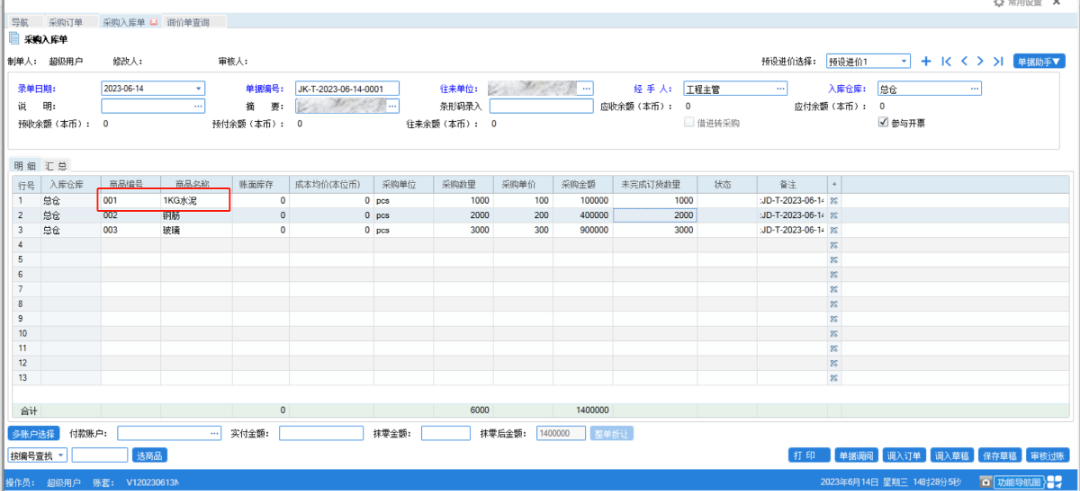1080x491 pixels.
Task: Go to previous record arrow
Action: [964, 62]
